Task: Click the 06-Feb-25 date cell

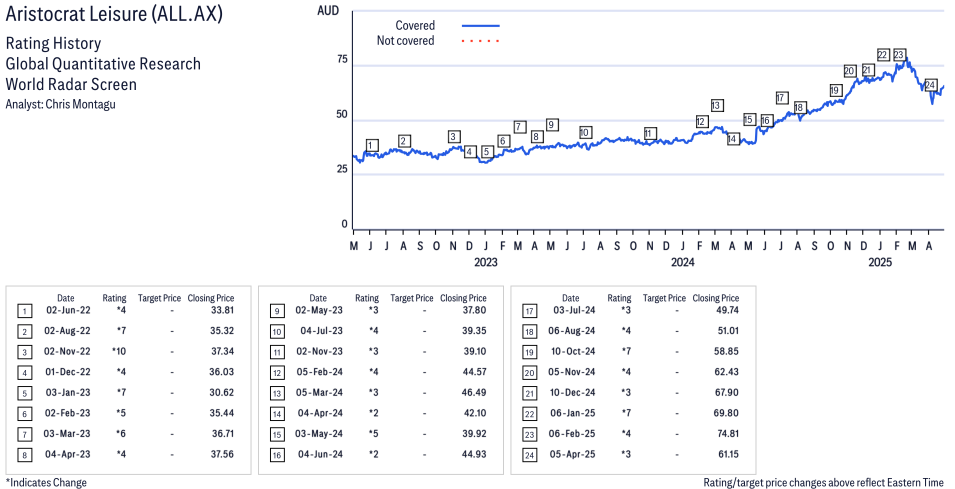Action: [572, 434]
